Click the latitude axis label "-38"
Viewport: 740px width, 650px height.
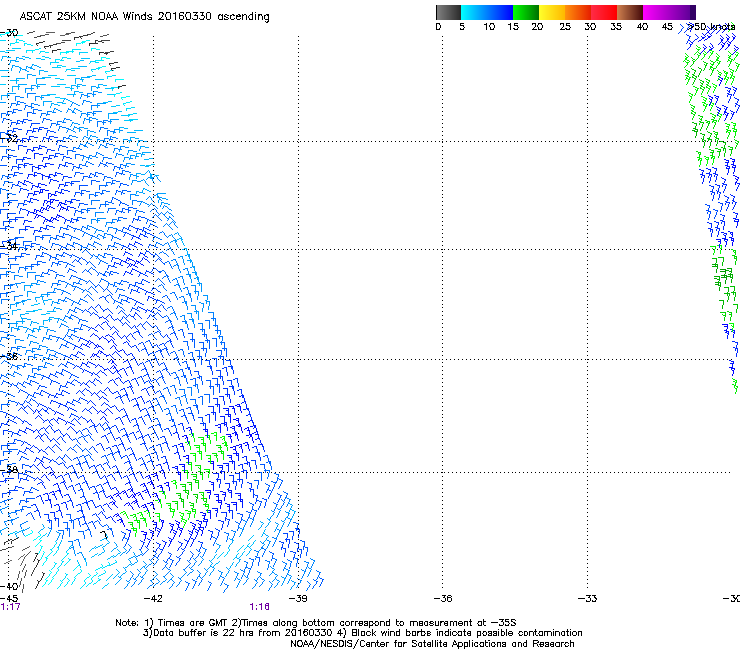coord(9,470)
